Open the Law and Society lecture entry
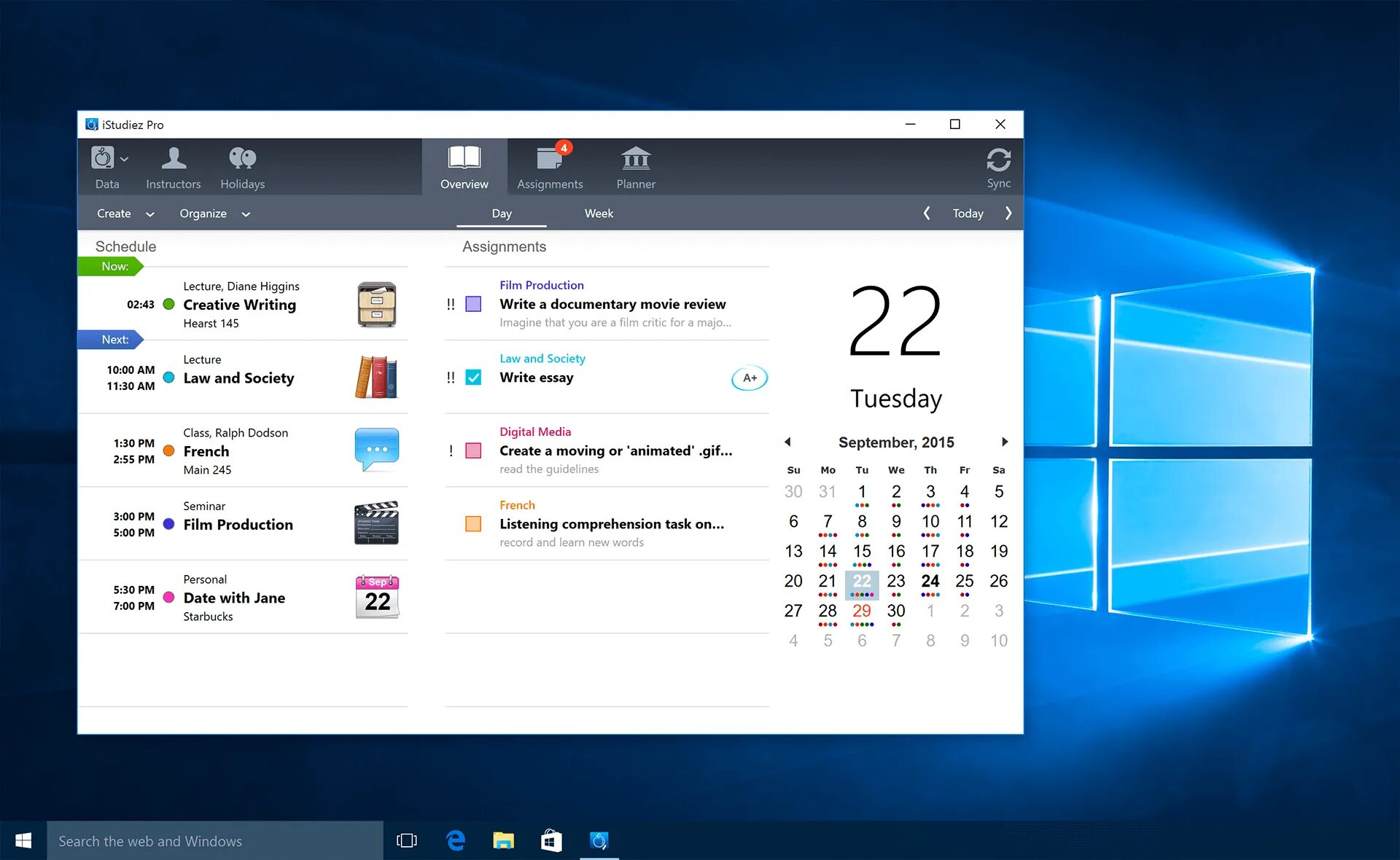Viewport: 1400px width, 860px height. tap(243, 377)
